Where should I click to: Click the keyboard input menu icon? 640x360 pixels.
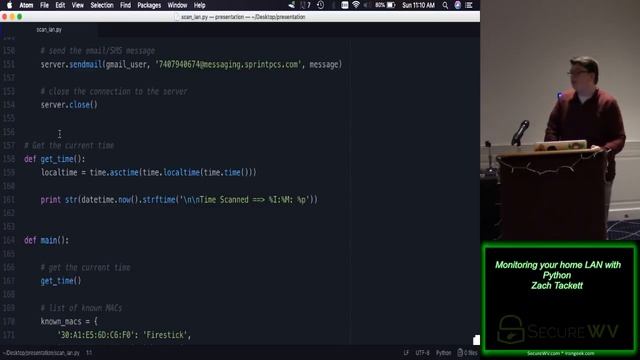point(345,5)
